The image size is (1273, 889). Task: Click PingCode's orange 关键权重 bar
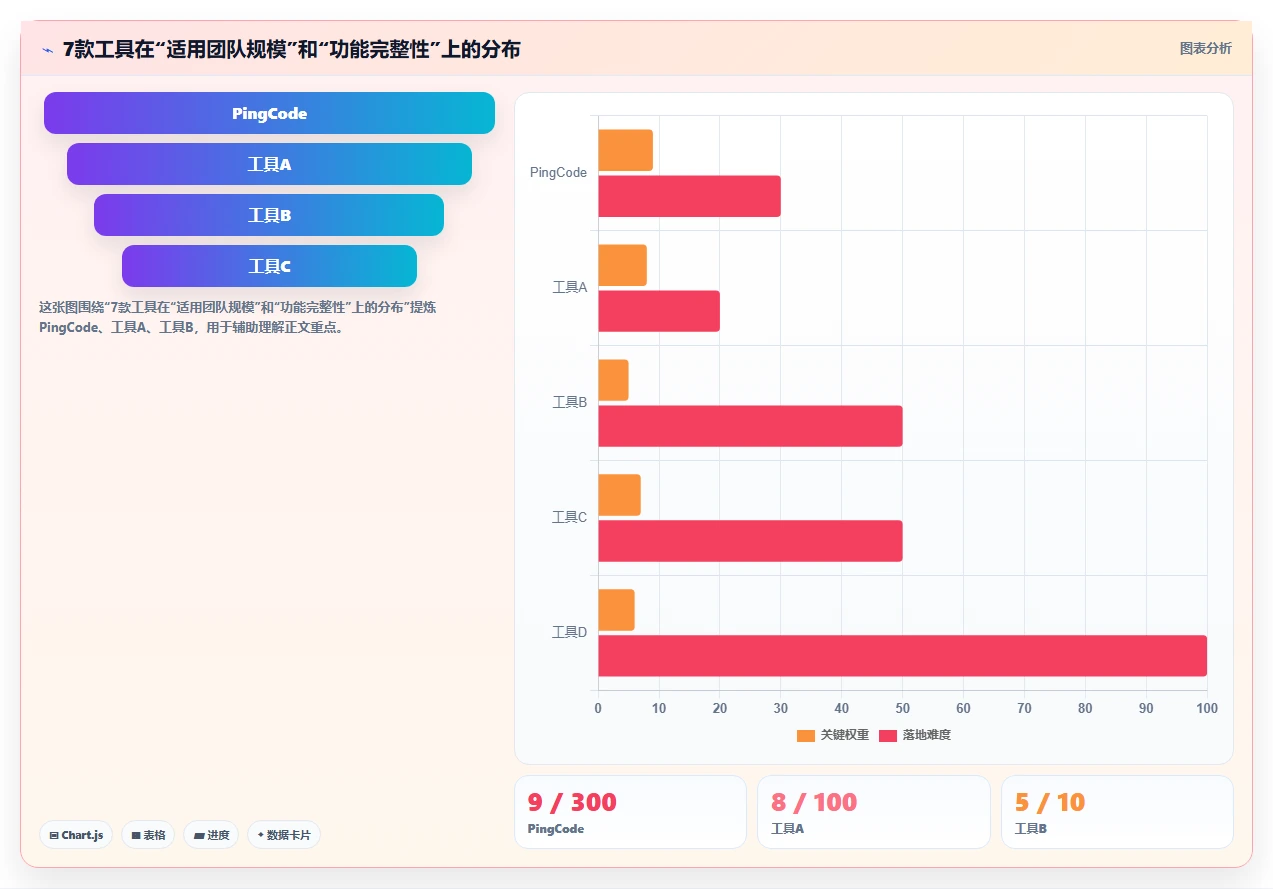(x=625, y=150)
